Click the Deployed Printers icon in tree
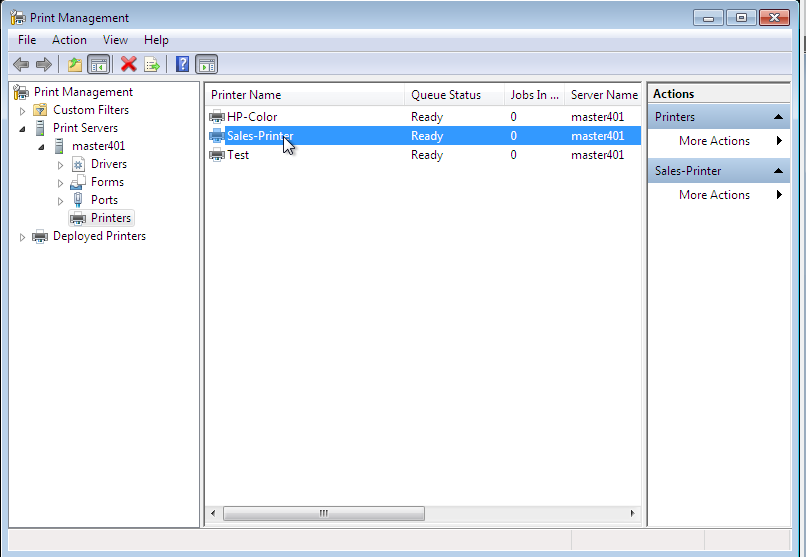This screenshot has height=557, width=806. pyautogui.click(x=40, y=236)
